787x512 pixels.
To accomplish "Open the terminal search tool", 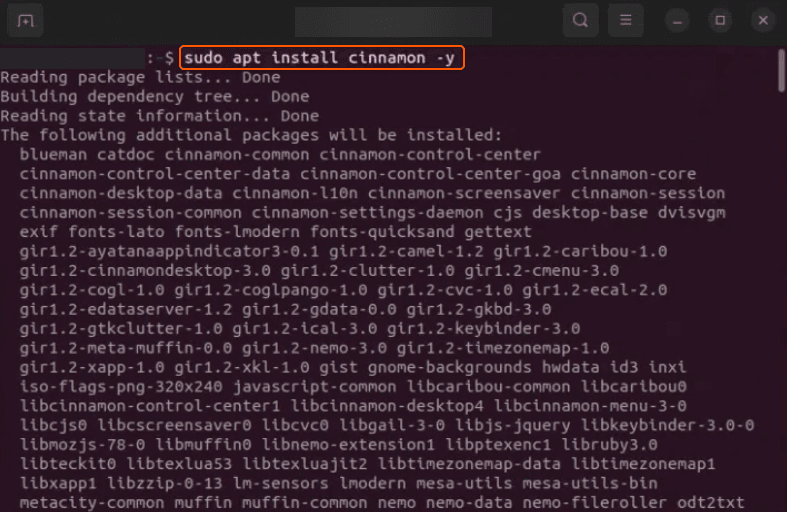I will coord(580,21).
